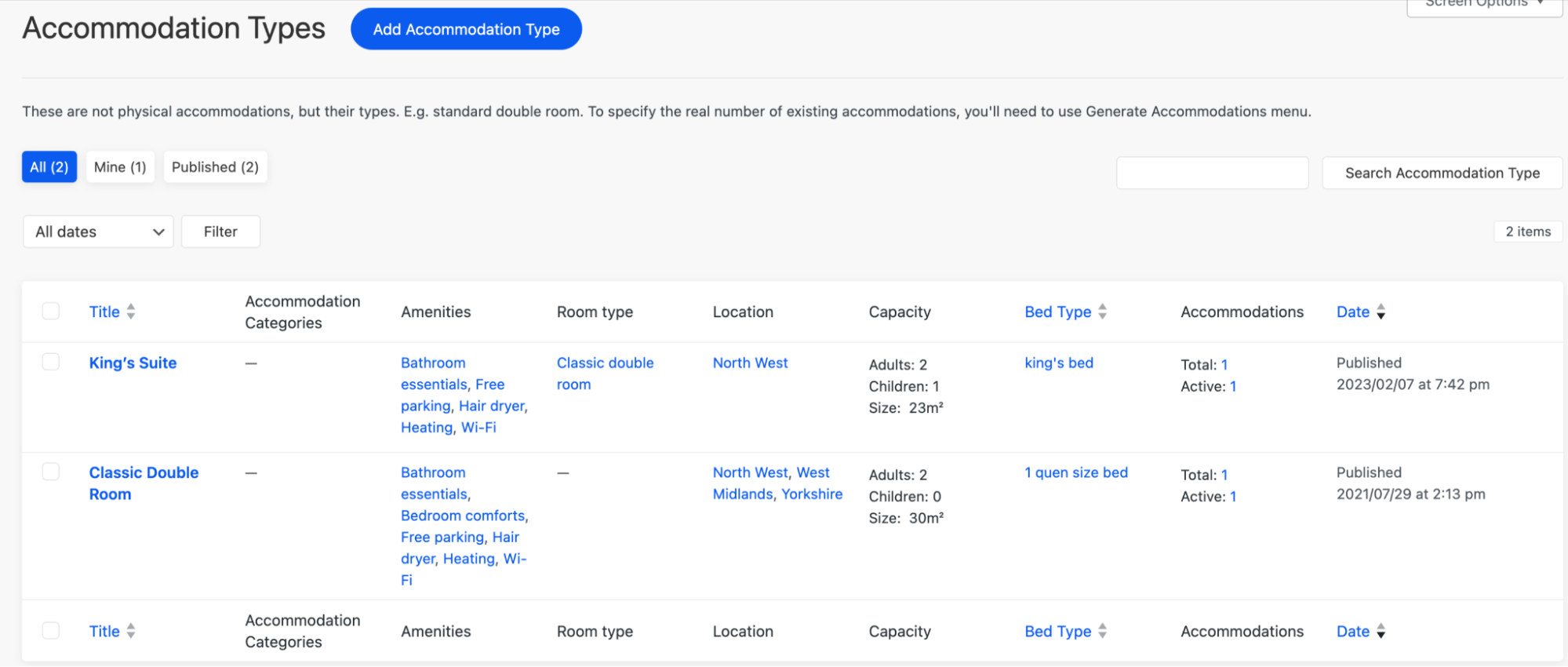Screen dimensions: 1568x667
Task: Open the King's Suite accommodation type
Action: point(133,363)
